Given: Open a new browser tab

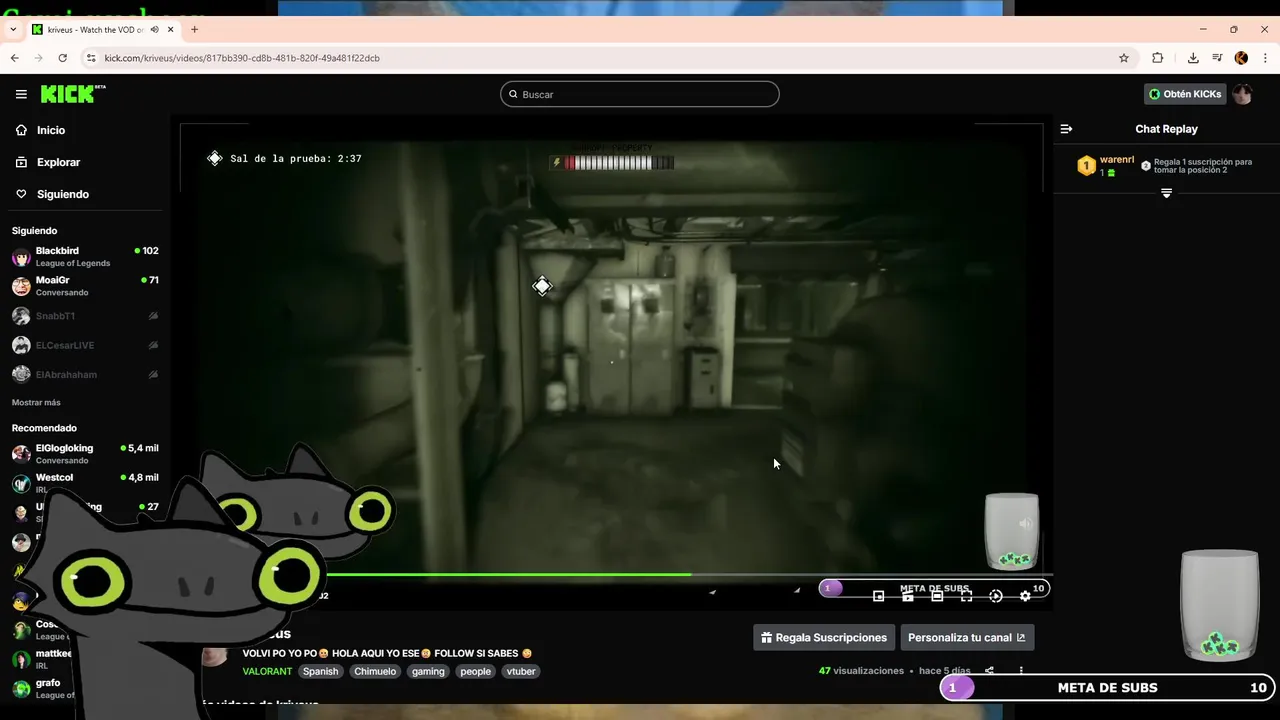Looking at the screenshot, I should pos(194,29).
